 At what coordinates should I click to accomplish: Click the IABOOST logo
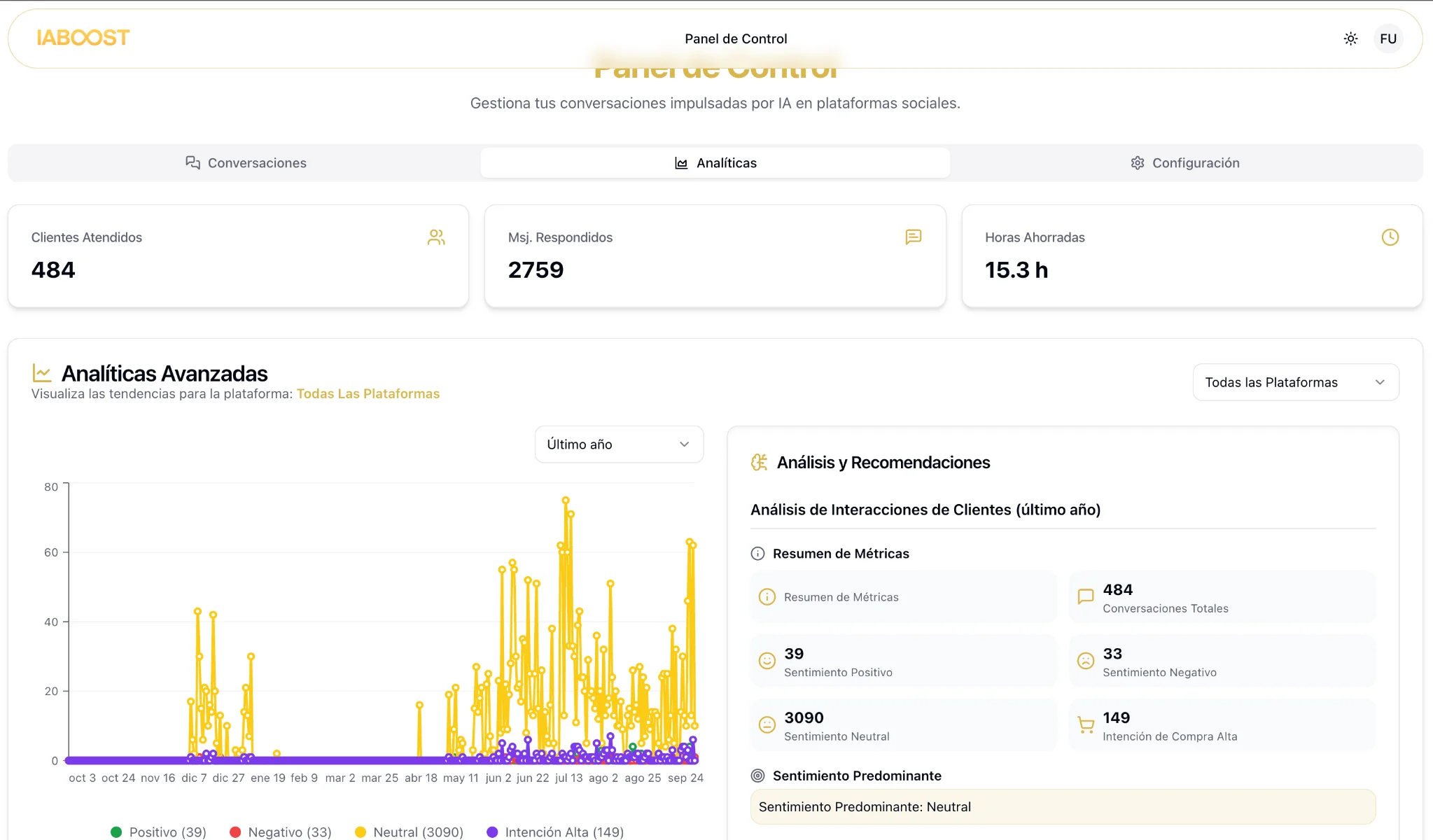(x=84, y=37)
